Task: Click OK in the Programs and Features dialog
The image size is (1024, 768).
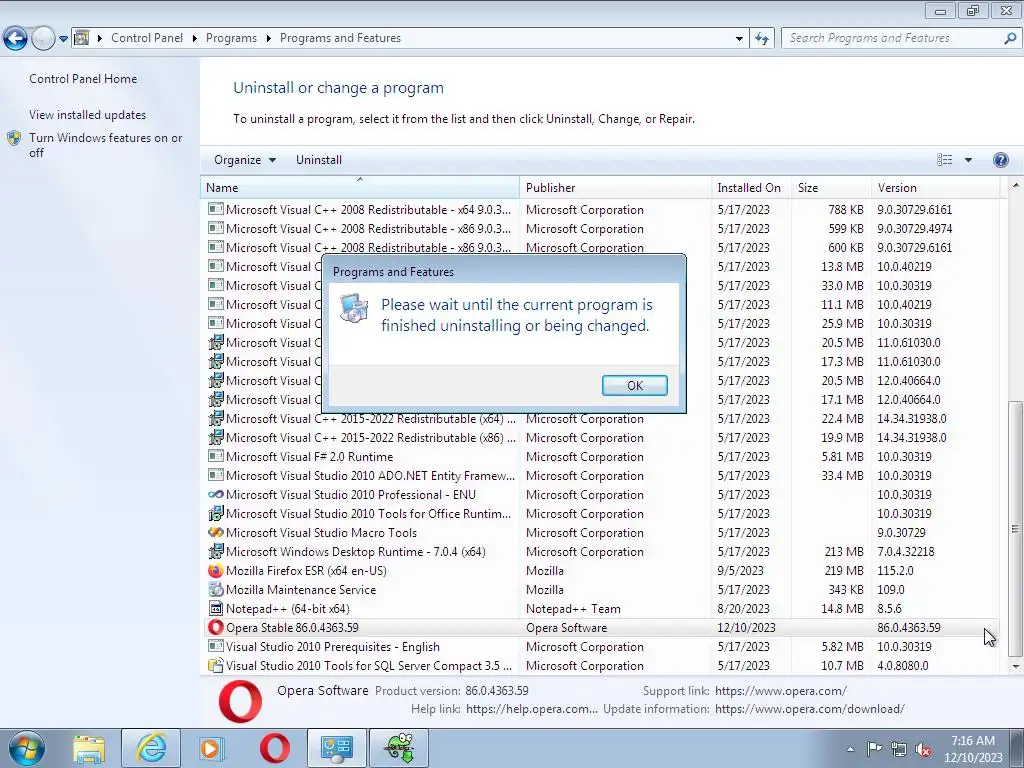Action: (634, 385)
